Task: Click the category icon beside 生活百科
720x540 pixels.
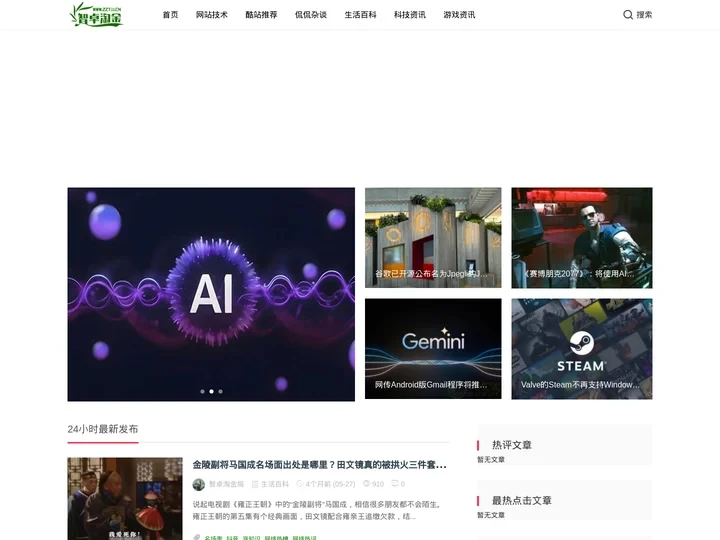Action: tap(255, 484)
